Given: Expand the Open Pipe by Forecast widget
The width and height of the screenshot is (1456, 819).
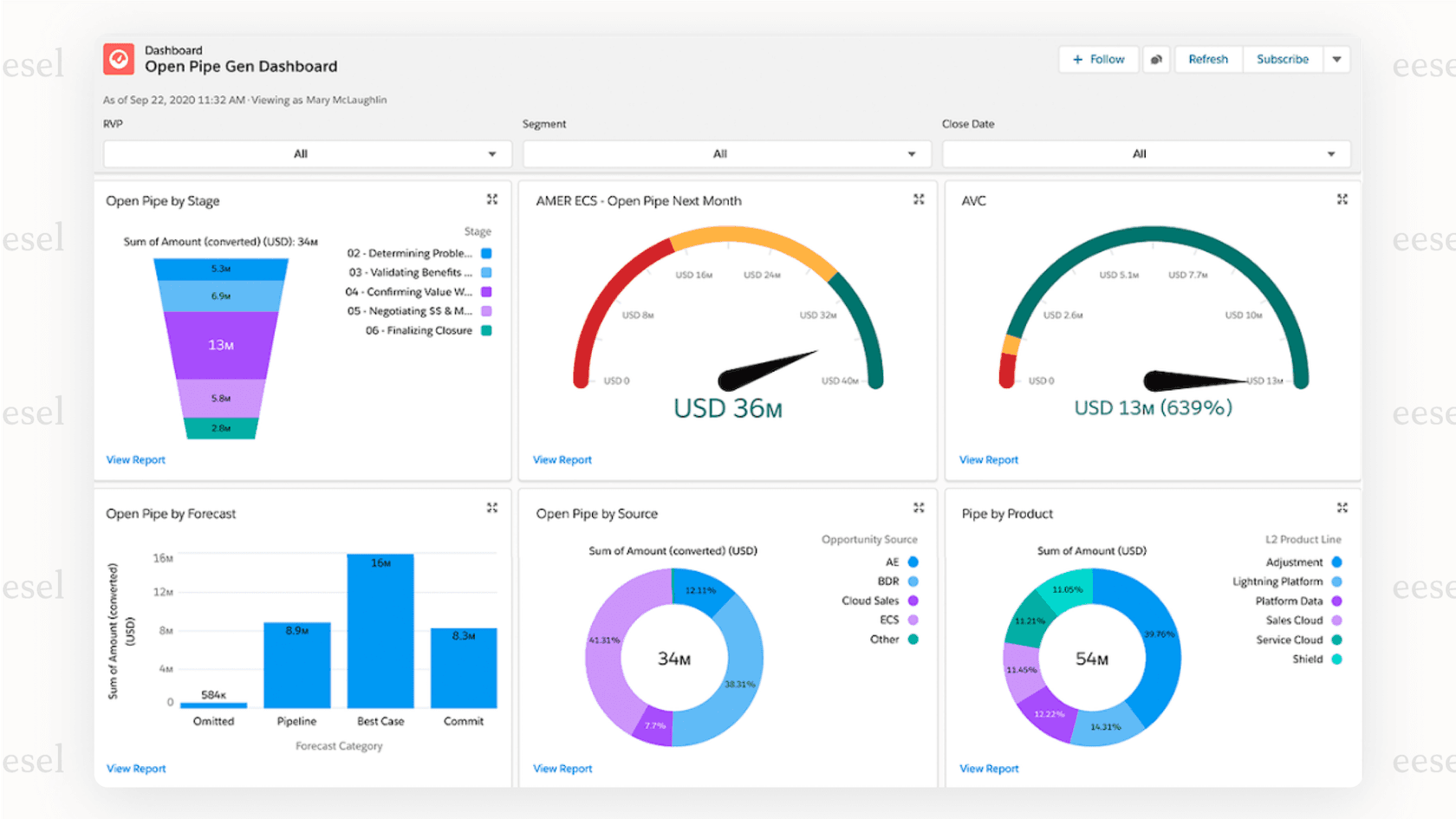Looking at the screenshot, I should 492,508.
